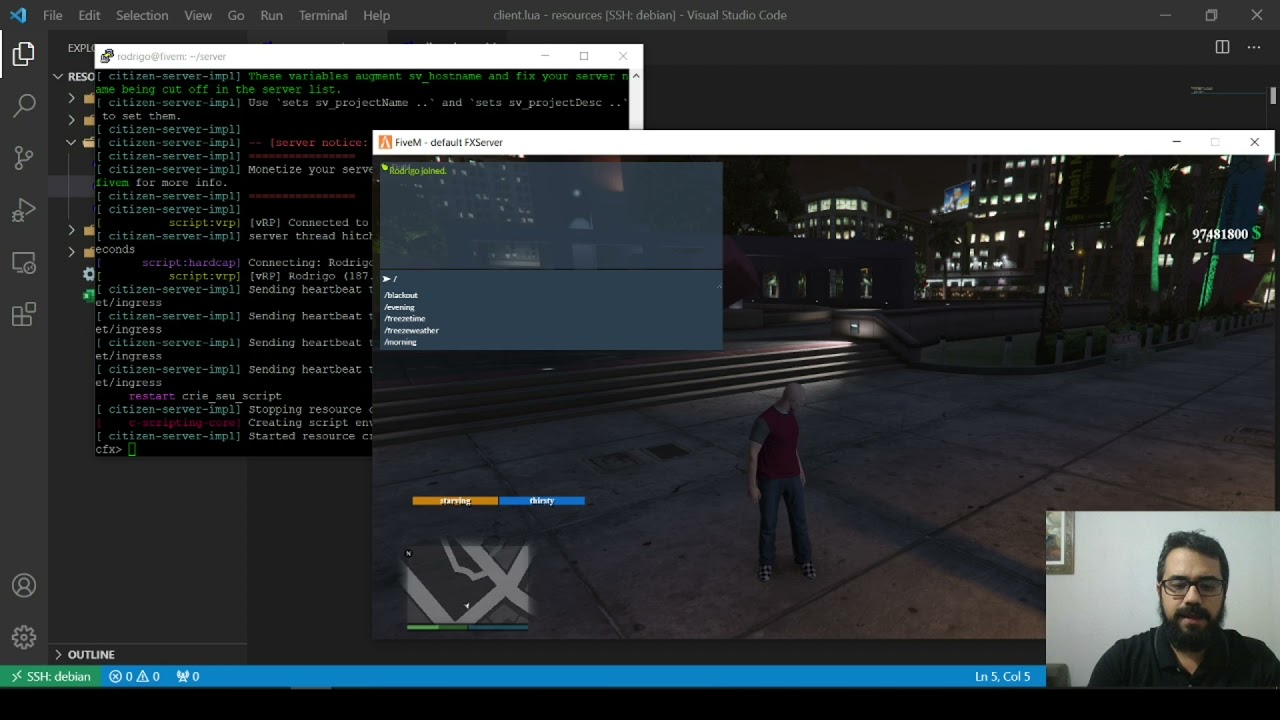Click the orange starving status bar
Image resolution: width=1280 pixels, height=720 pixels.
[x=455, y=501]
